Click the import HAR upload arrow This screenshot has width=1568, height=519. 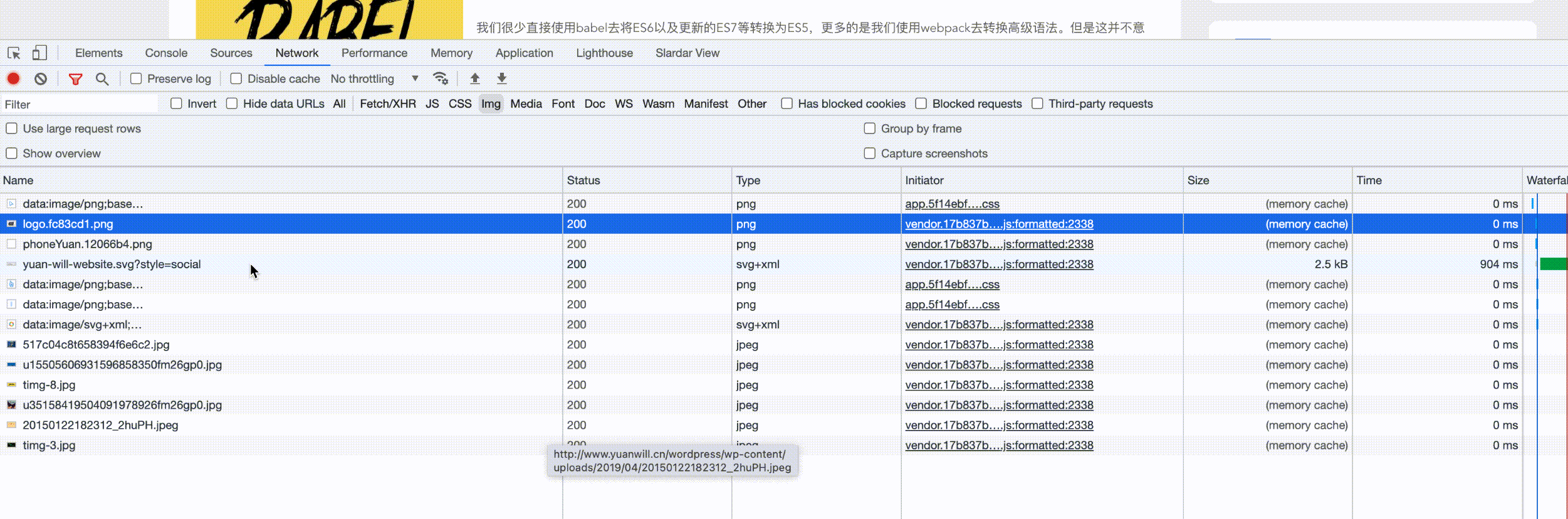475,78
